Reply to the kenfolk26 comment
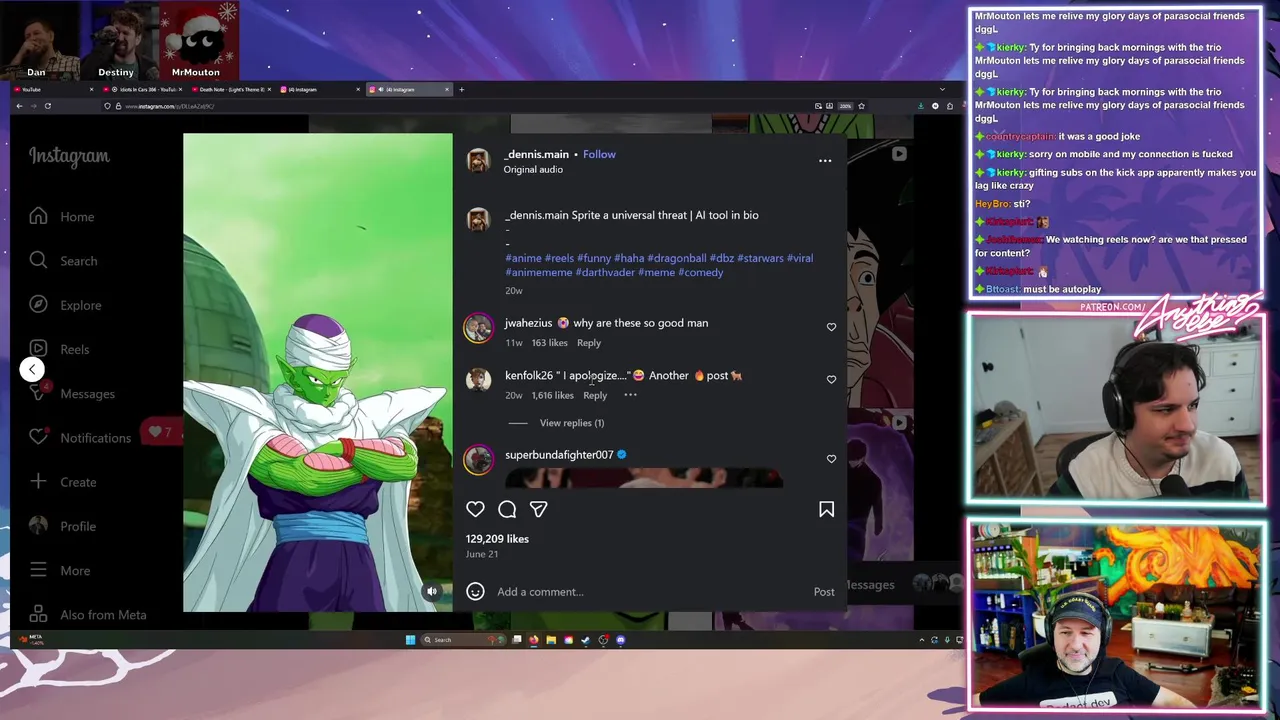The height and width of the screenshot is (720, 1280). [x=595, y=395]
